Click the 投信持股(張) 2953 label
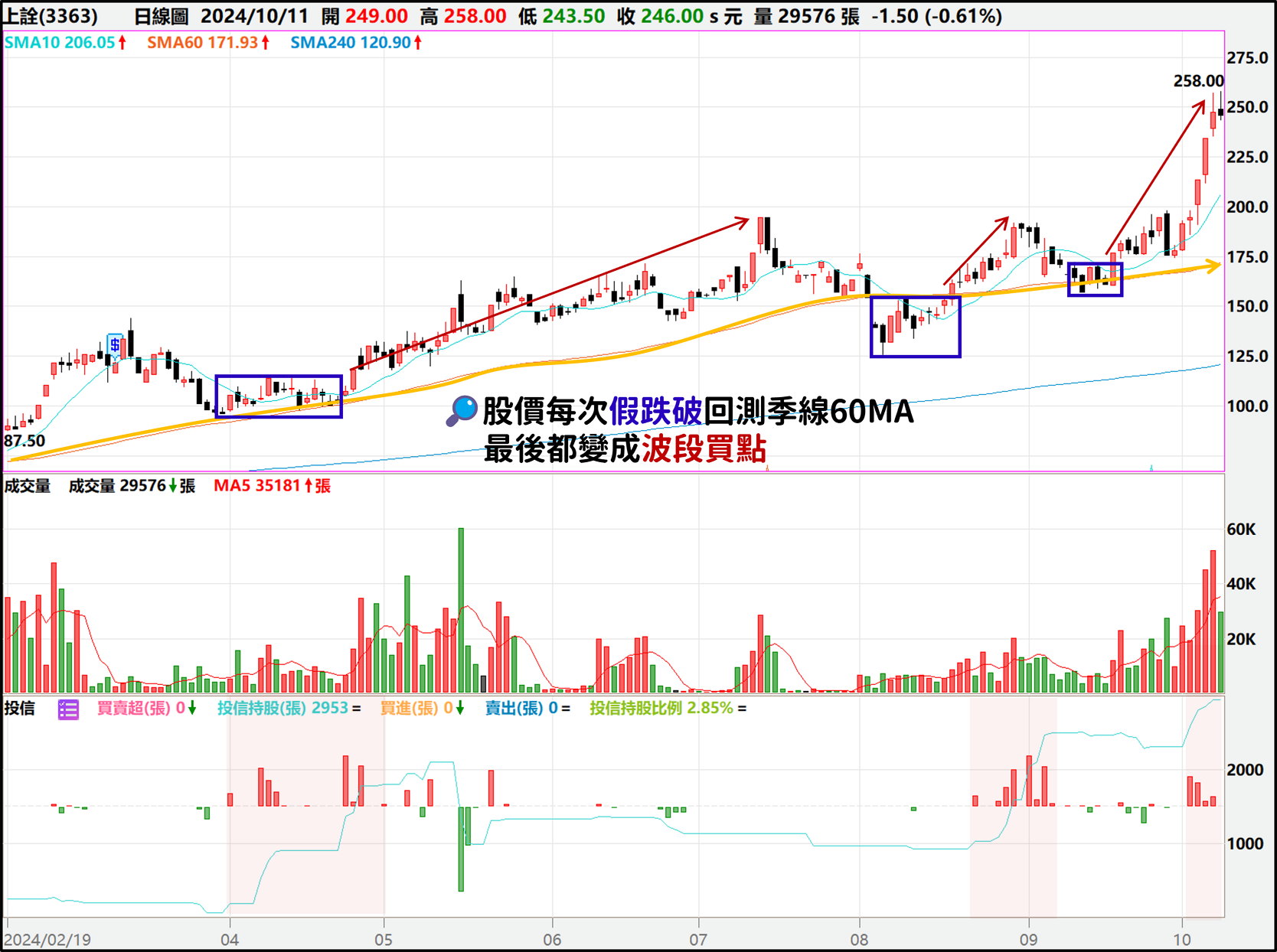 pos(289,709)
